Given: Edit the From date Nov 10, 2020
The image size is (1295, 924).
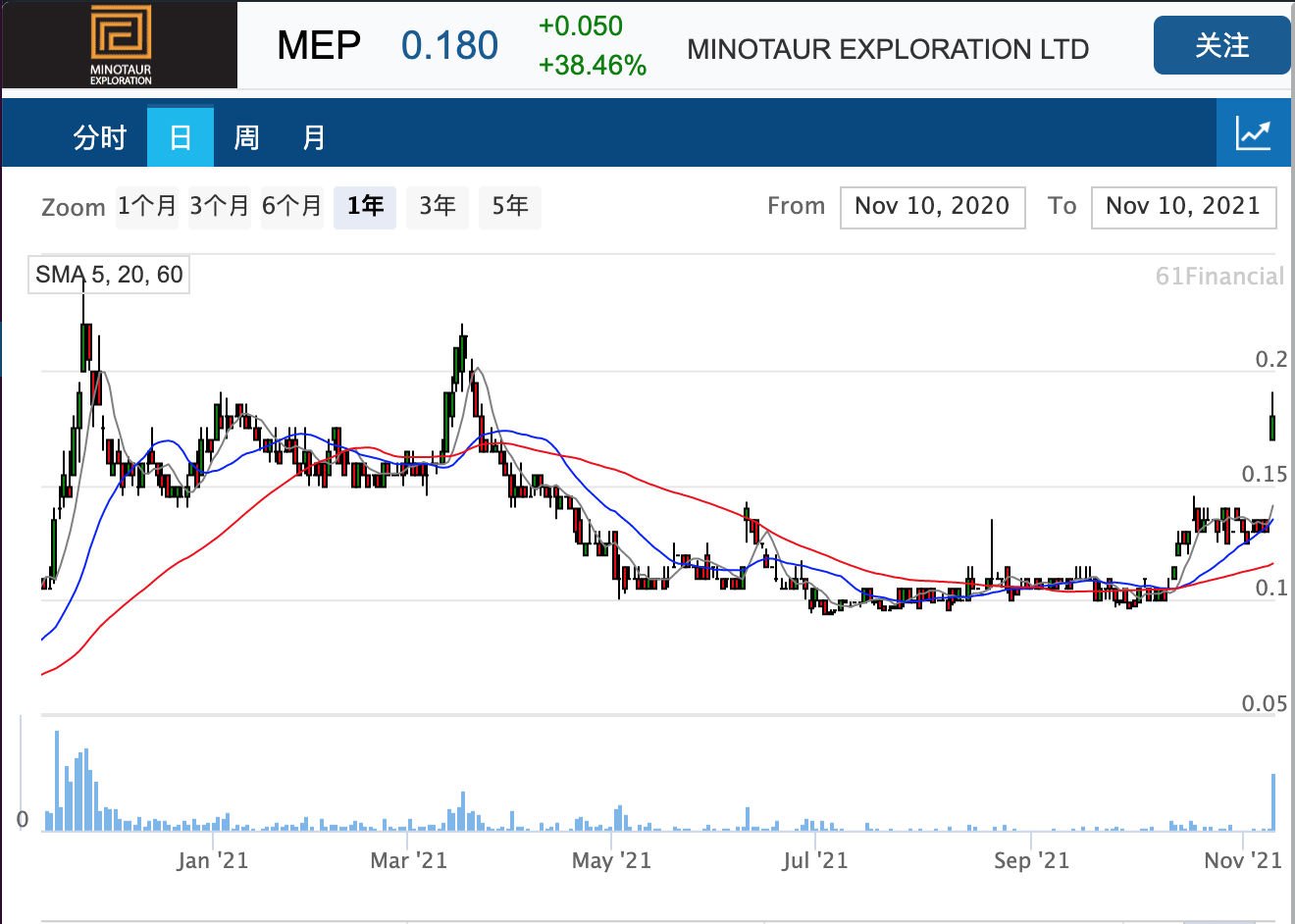Looking at the screenshot, I should 932,207.
